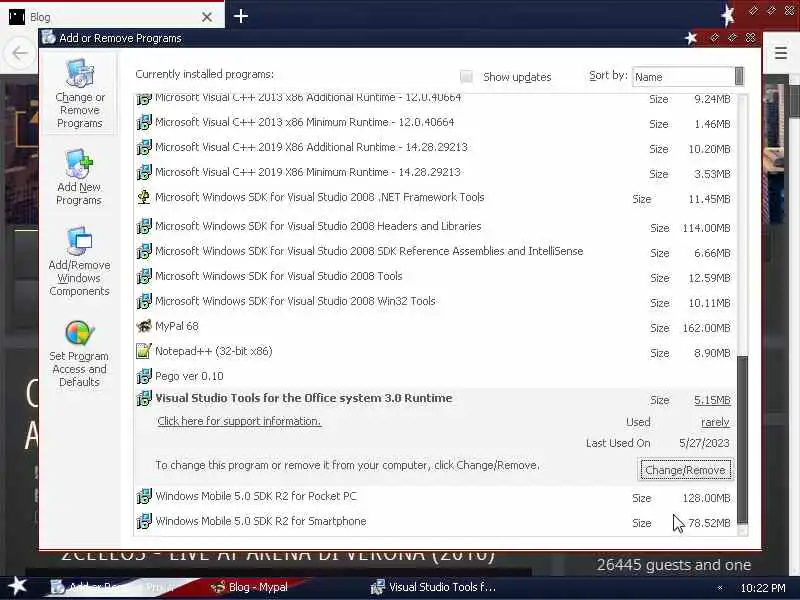Click the Notepad++ program icon
This screenshot has height=600, width=800.
(144, 351)
